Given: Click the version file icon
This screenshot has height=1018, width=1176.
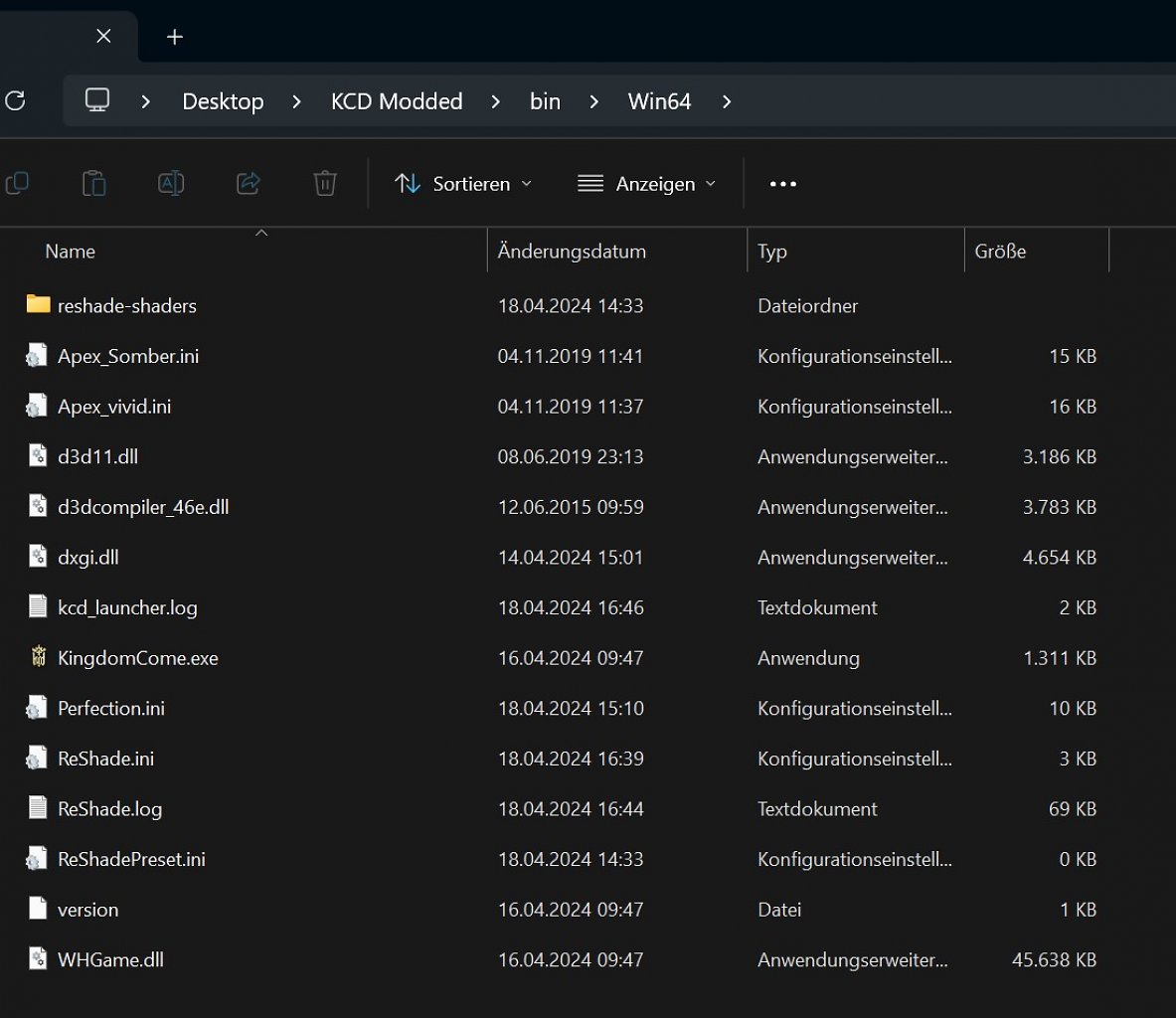Looking at the screenshot, I should point(38,908).
